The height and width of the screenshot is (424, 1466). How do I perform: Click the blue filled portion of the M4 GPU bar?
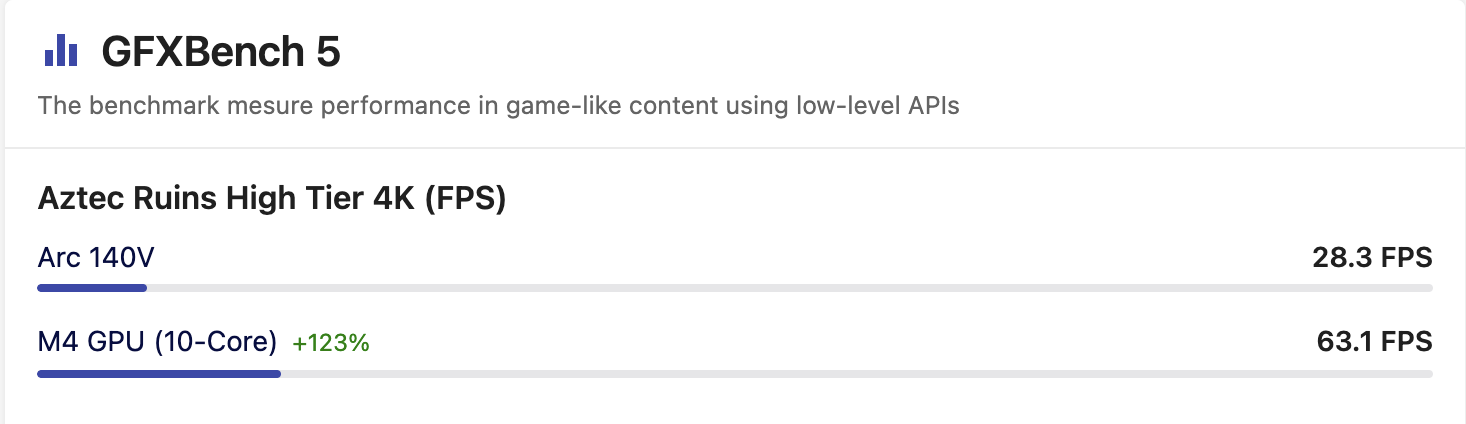point(159,374)
